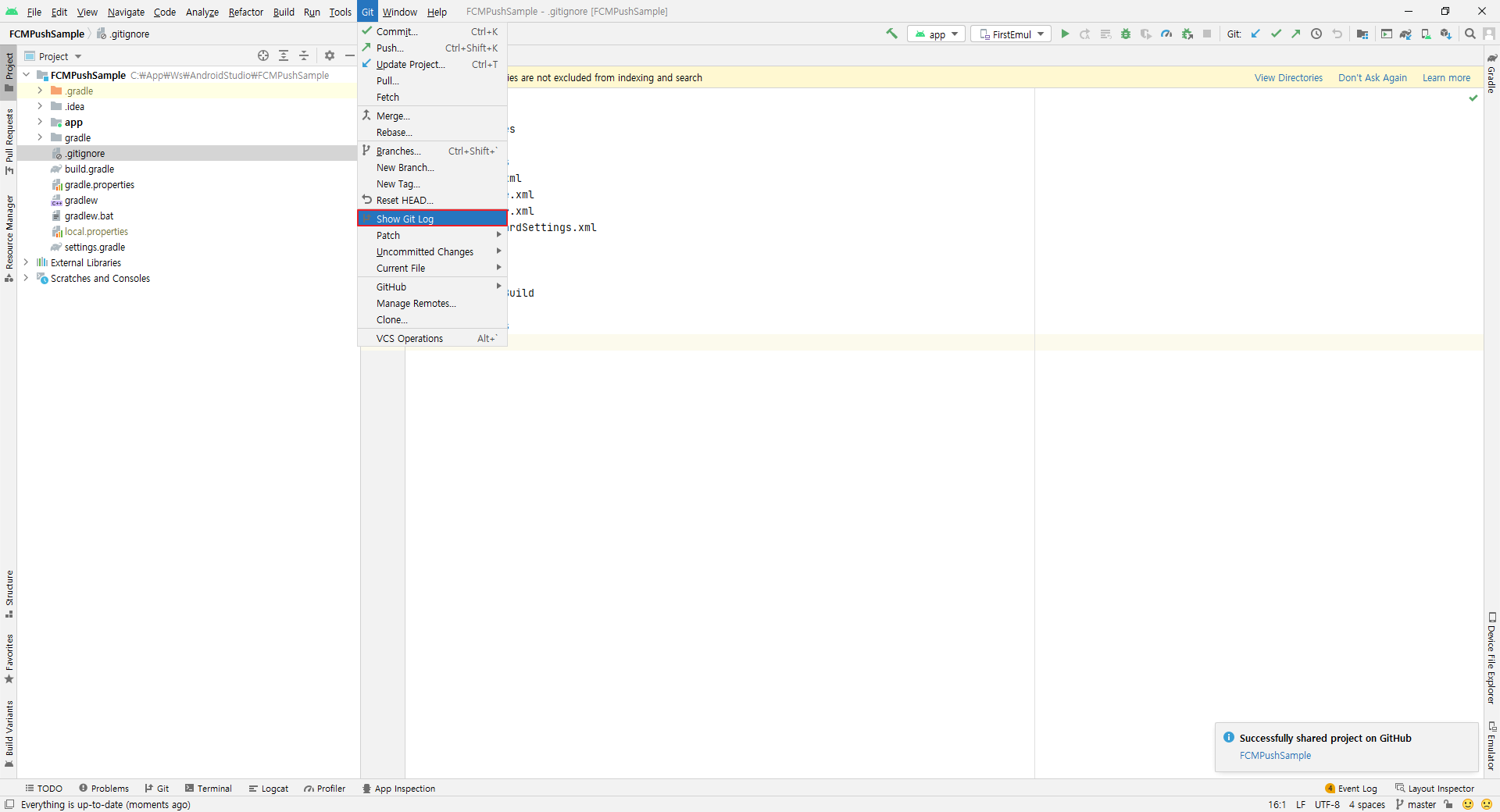Choose Push... from Git menu
1500x812 pixels.
pyautogui.click(x=432, y=48)
